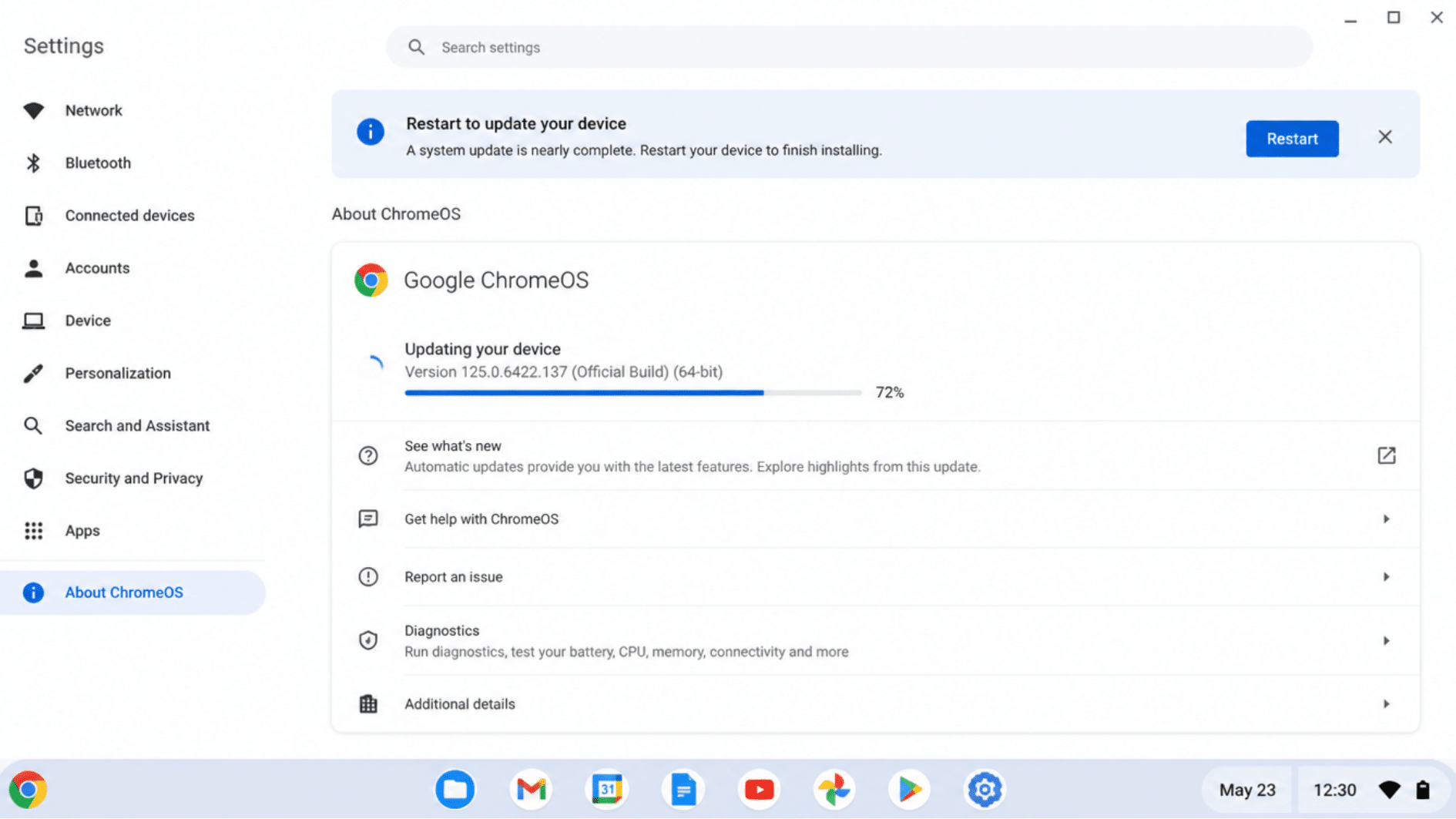The image size is (1456, 819).
Task: Click the Bluetooth sidebar icon
Action: click(33, 163)
